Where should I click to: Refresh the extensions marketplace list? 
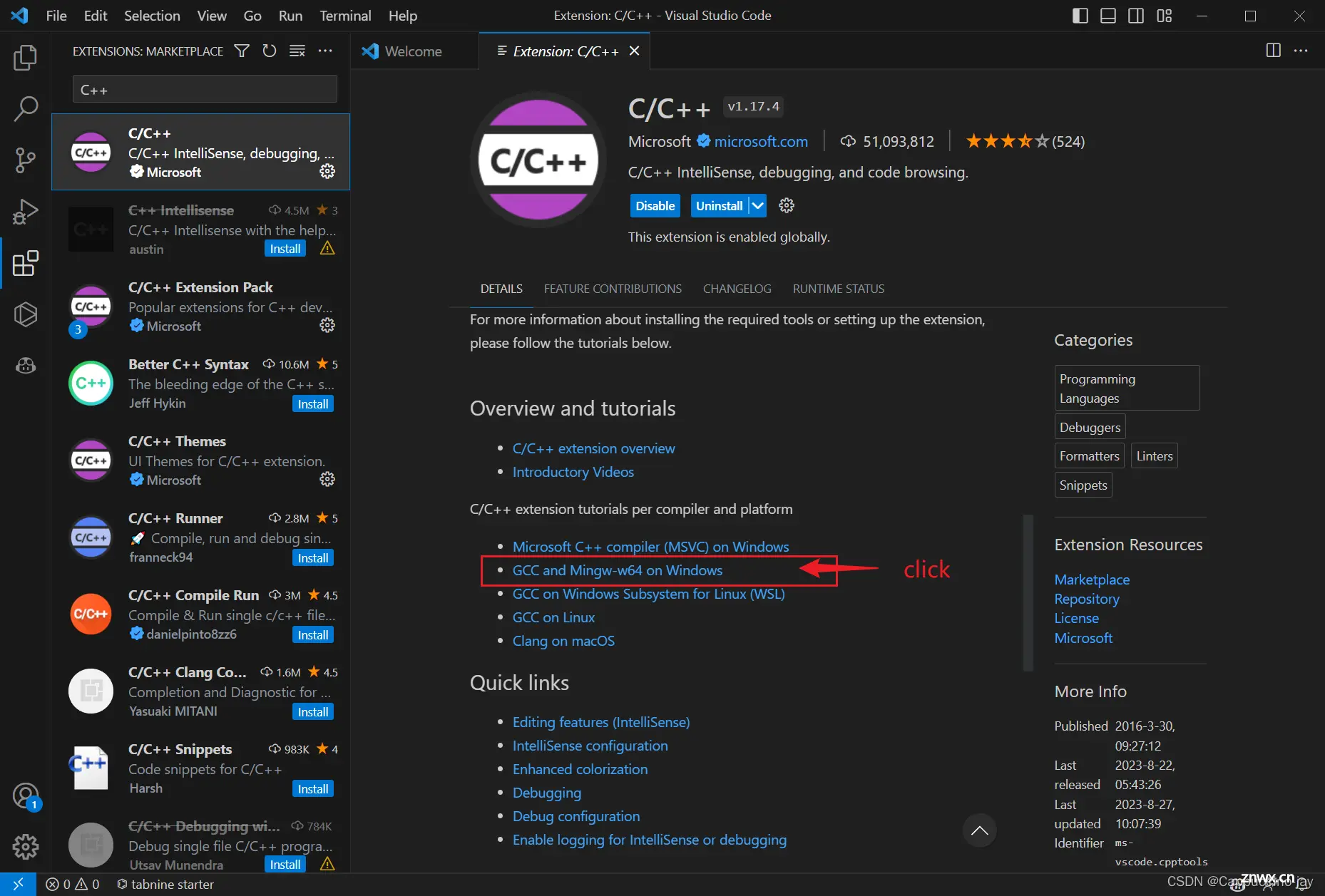(x=269, y=51)
